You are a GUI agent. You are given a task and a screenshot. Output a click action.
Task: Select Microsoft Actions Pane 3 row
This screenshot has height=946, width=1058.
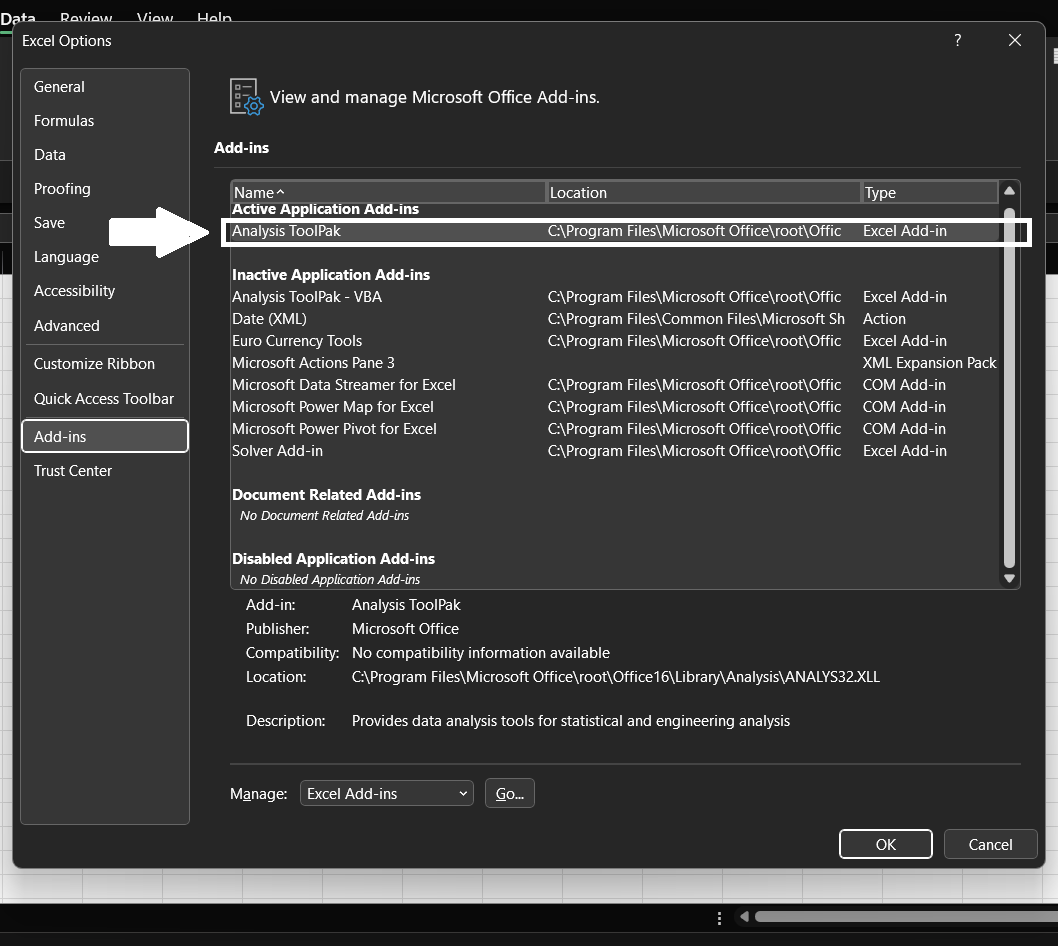(x=615, y=363)
